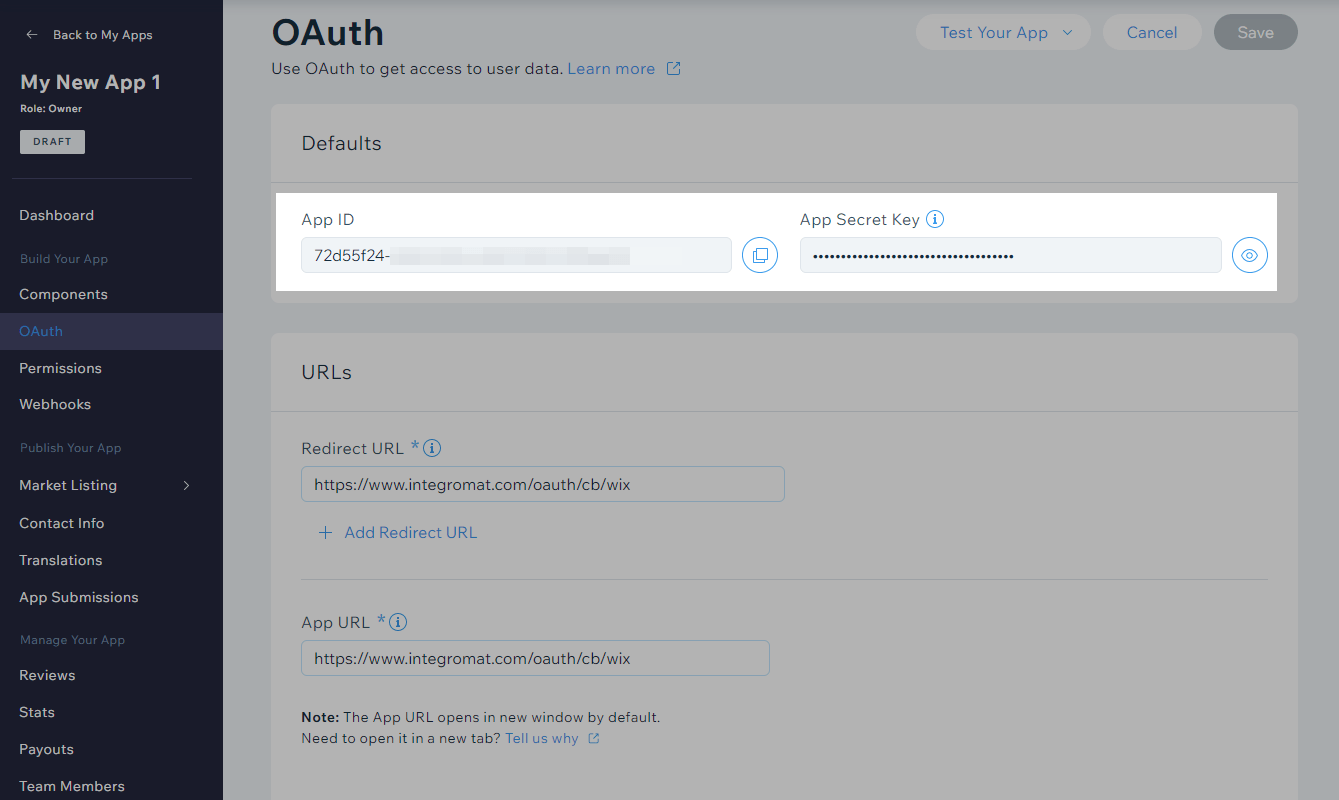1339x800 pixels.
Task: Click the Save button
Action: tap(1255, 33)
